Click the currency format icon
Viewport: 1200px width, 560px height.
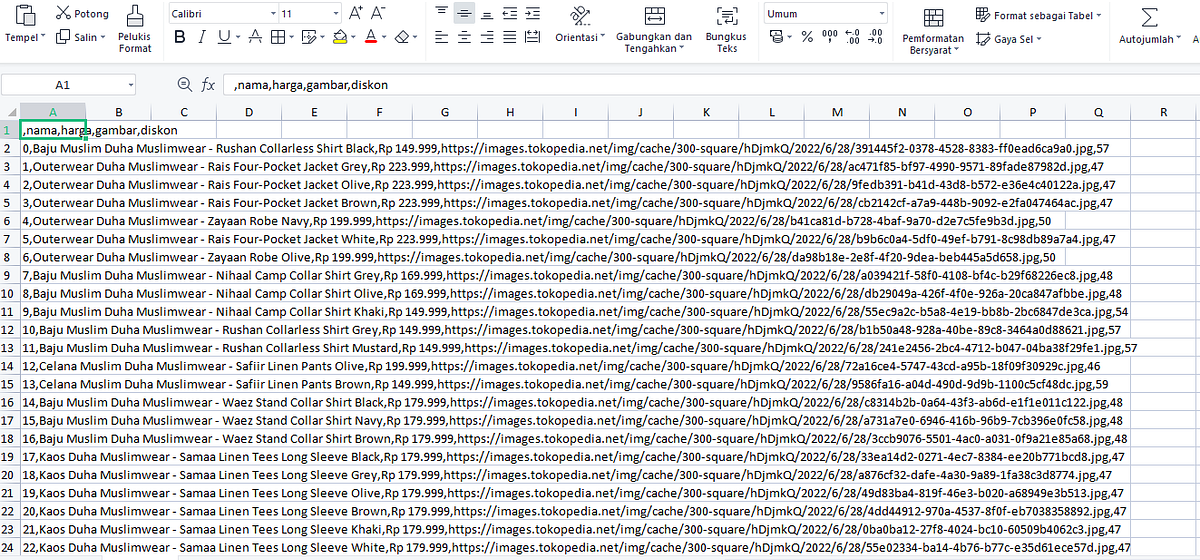(x=777, y=37)
